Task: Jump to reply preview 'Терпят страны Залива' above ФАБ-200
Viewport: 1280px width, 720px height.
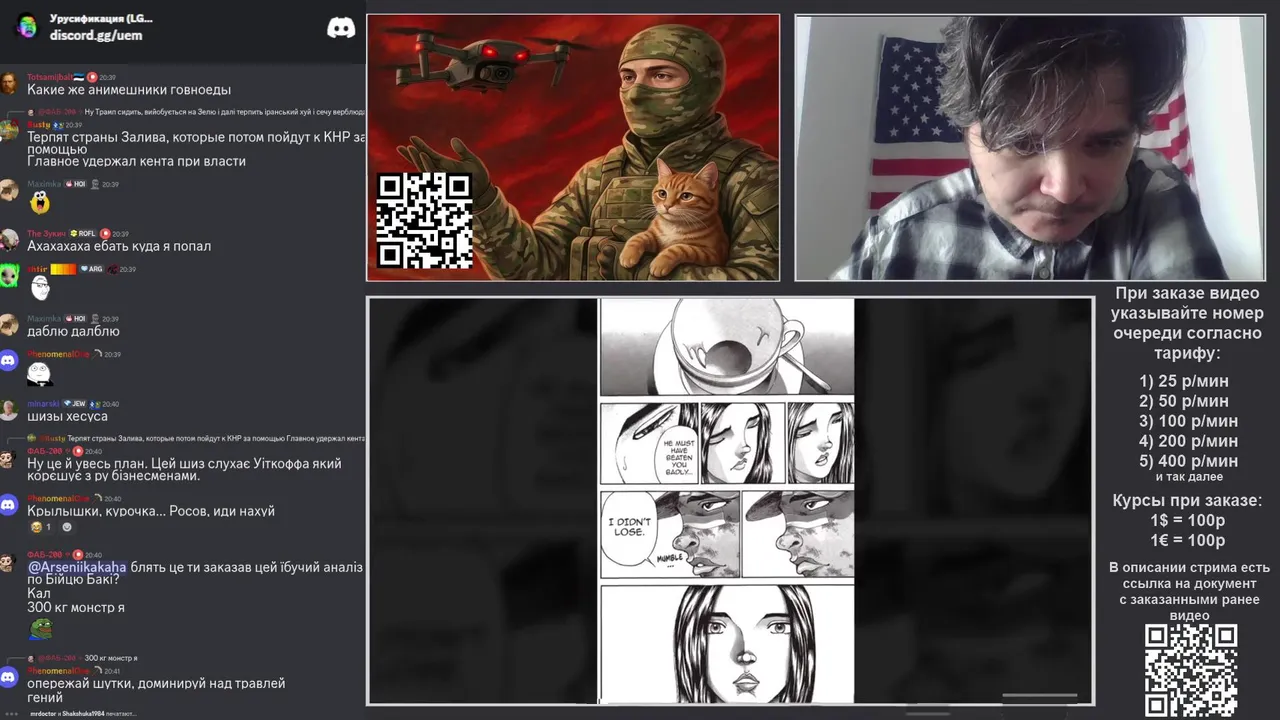Action: click(216, 439)
